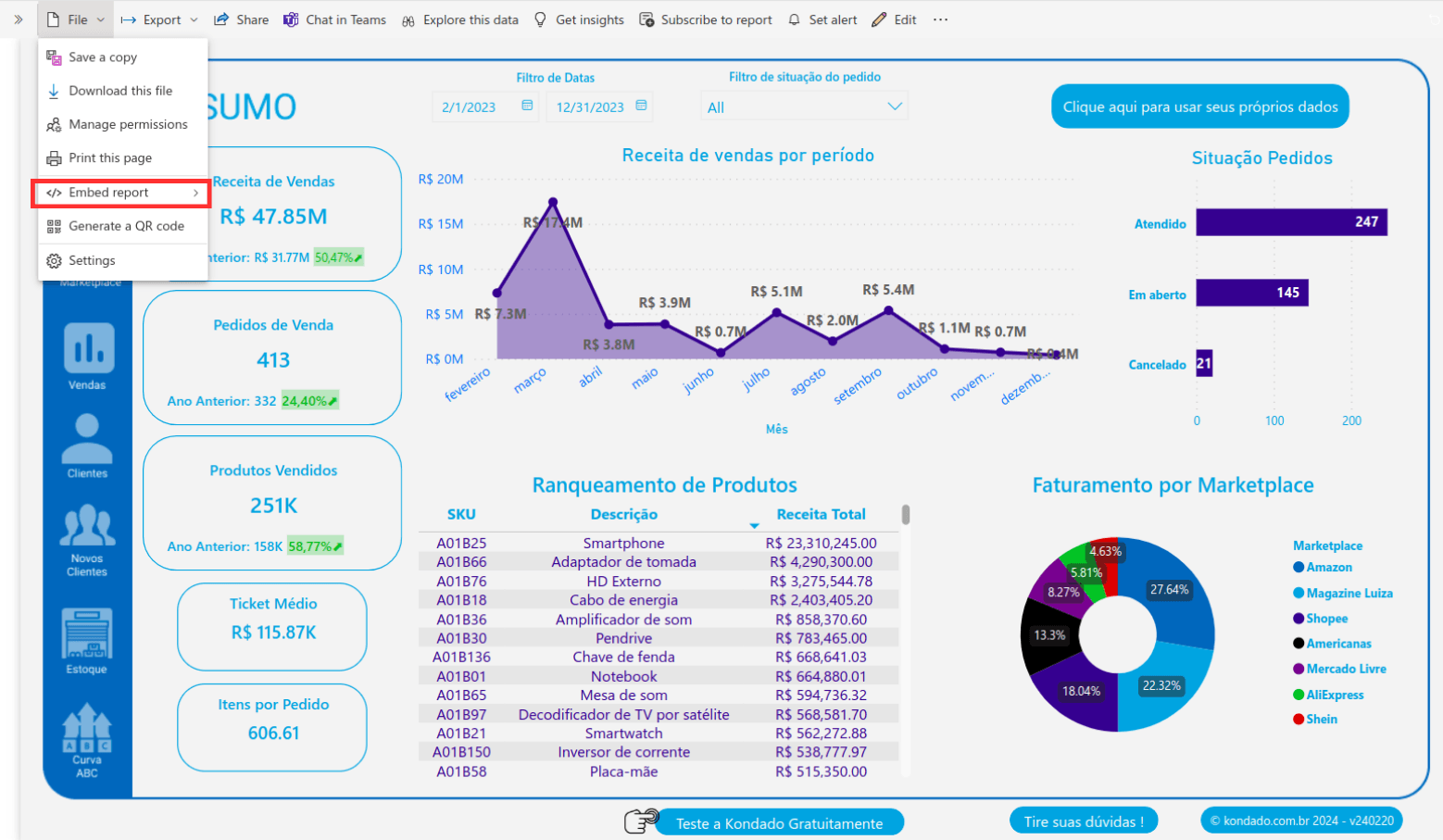The image size is (1443, 840).
Task: Click the Set alert bell icon
Action: click(x=796, y=19)
